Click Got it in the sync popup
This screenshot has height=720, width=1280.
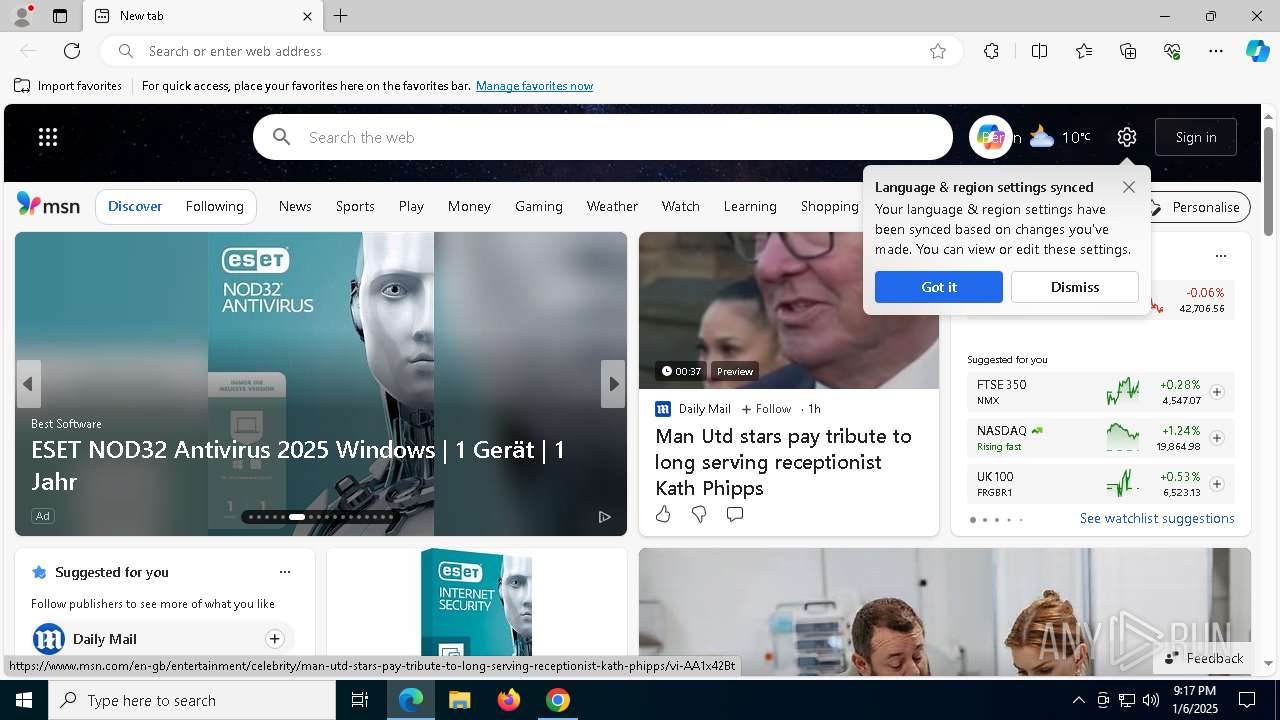tap(939, 287)
